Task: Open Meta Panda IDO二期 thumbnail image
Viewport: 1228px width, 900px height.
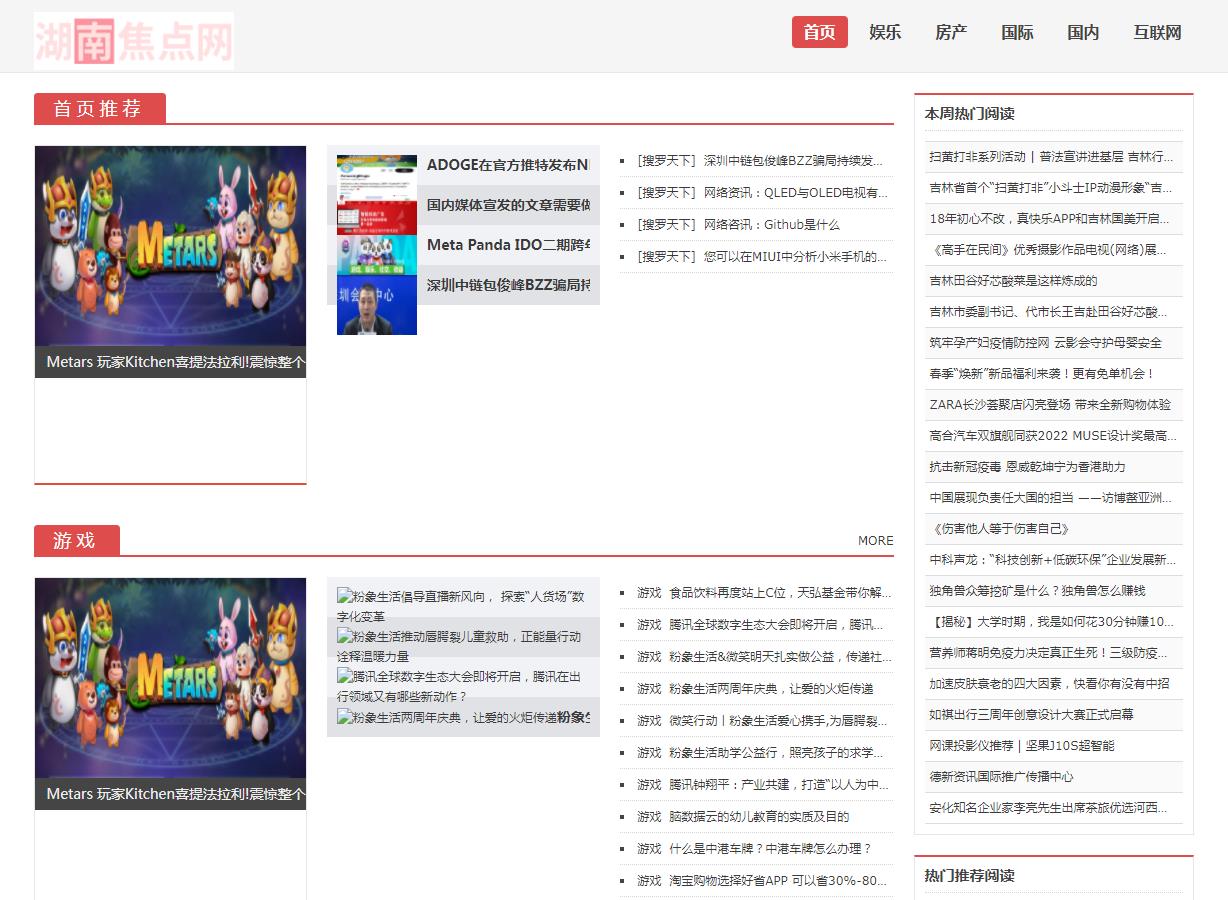Action: tap(377, 255)
